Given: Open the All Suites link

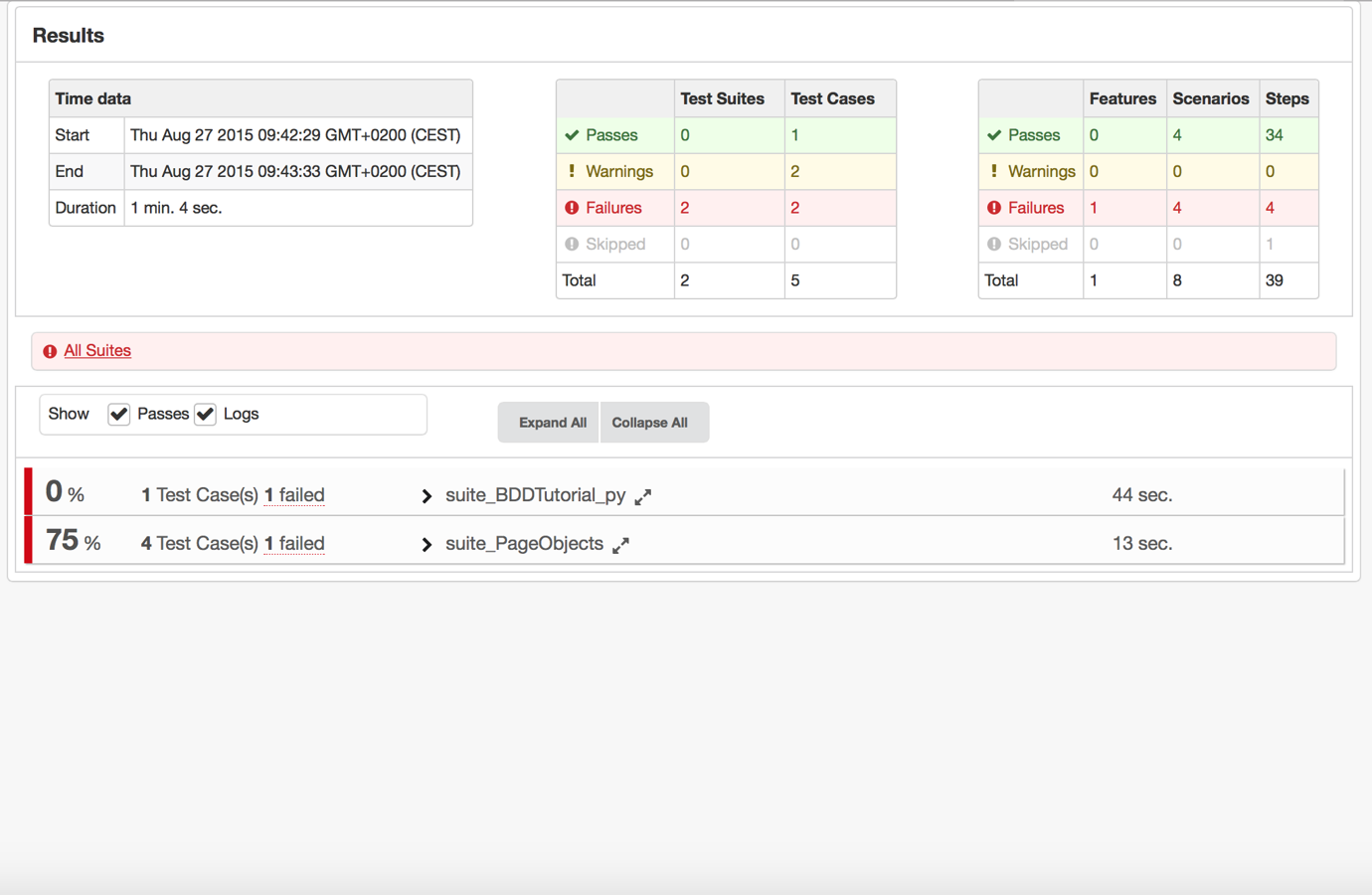Looking at the screenshot, I should pyautogui.click(x=97, y=350).
